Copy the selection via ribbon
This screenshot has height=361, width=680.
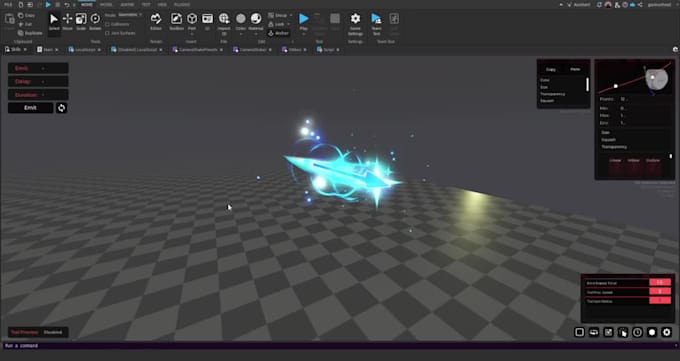(x=26, y=15)
